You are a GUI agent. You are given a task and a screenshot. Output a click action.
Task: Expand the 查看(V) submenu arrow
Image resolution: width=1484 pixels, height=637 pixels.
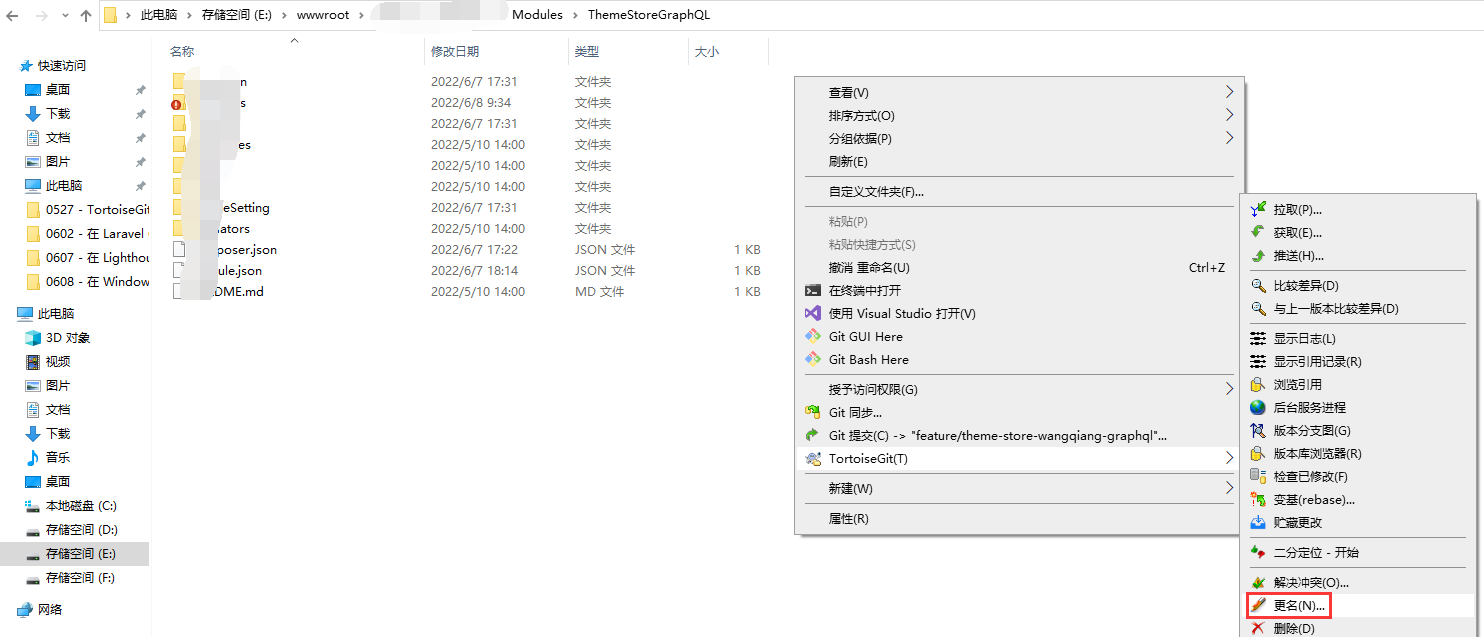(x=1229, y=92)
